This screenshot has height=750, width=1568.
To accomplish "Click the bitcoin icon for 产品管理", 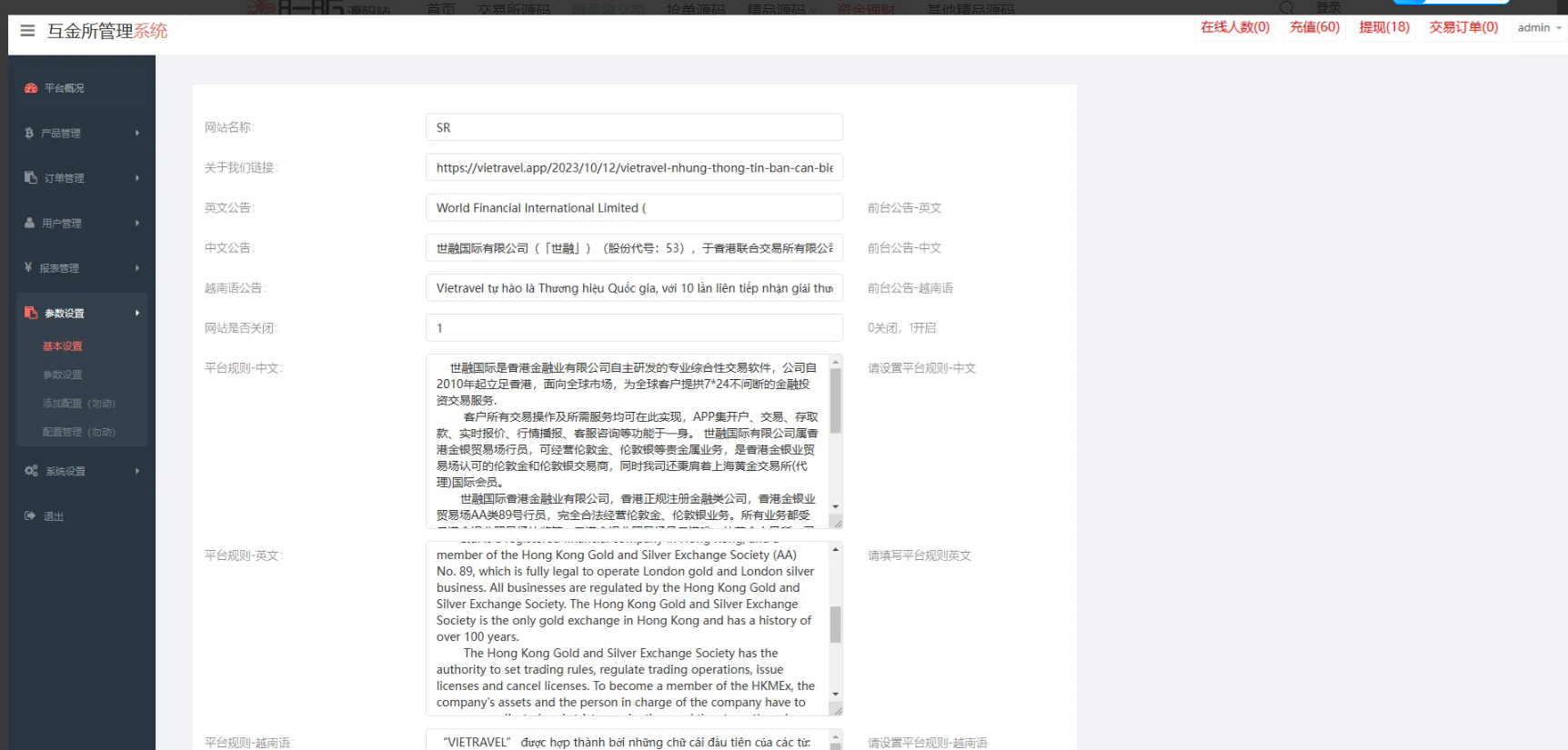I will [29, 133].
